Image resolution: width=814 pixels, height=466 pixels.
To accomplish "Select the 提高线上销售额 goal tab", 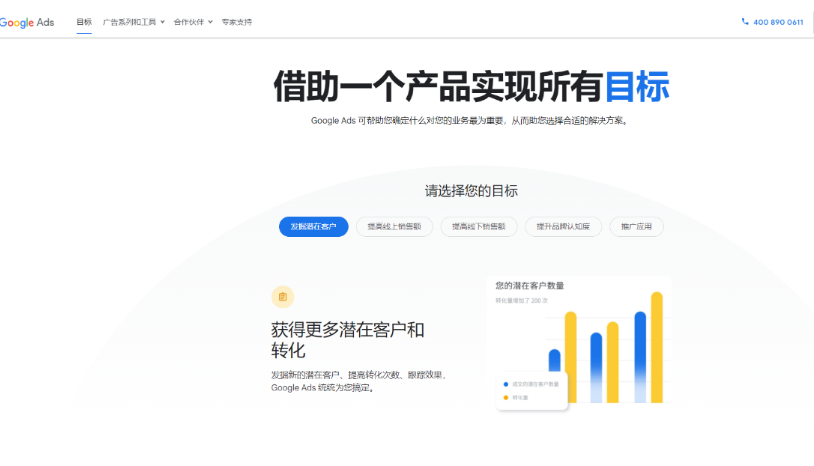I will coord(394,227).
